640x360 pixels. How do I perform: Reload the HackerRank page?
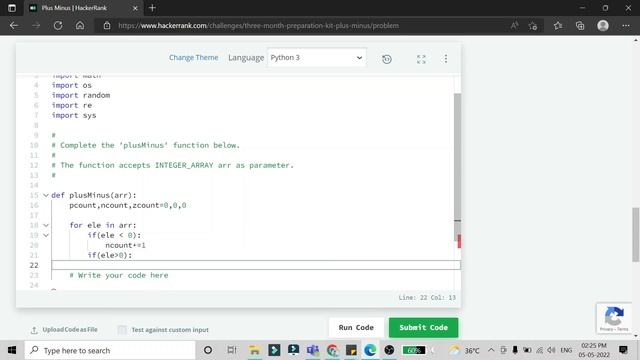[x=58, y=25]
